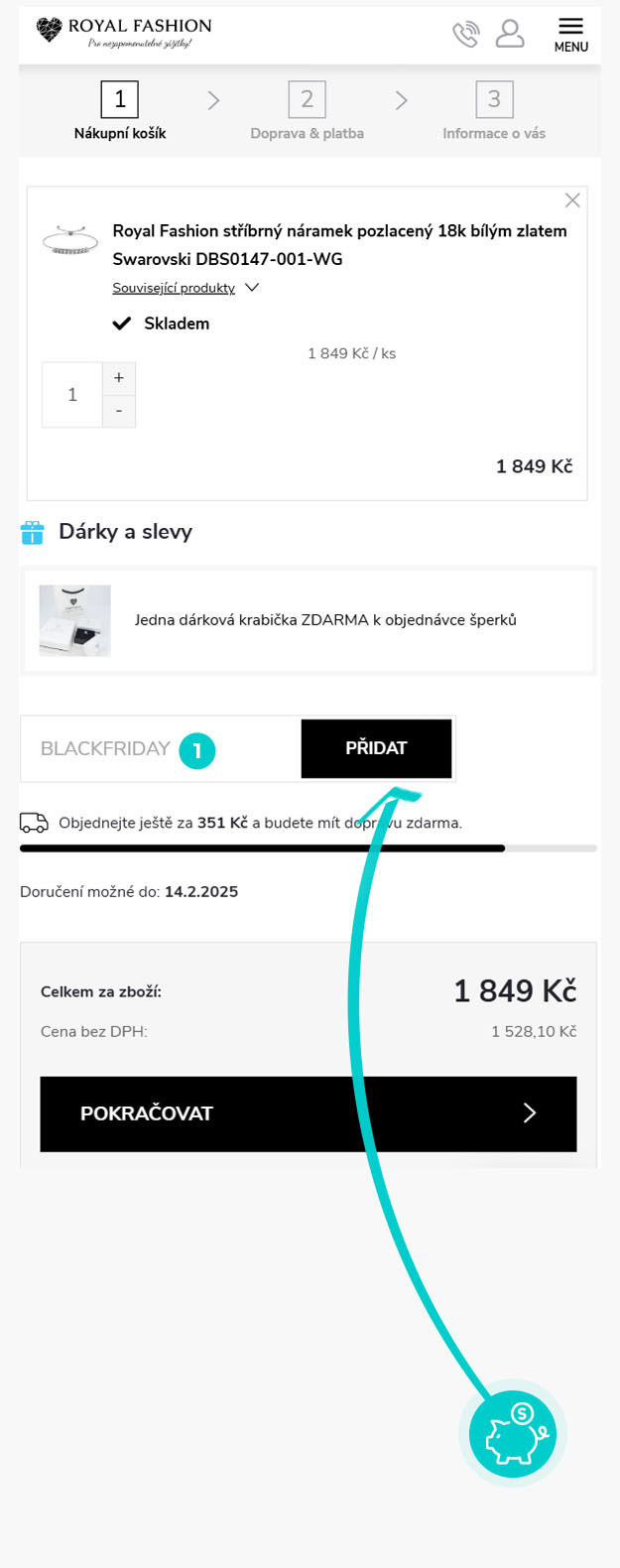Viewport: 620px width, 1568px height.
Task: Select step 1 Nákupní košík
Action: tap(120, 110)
